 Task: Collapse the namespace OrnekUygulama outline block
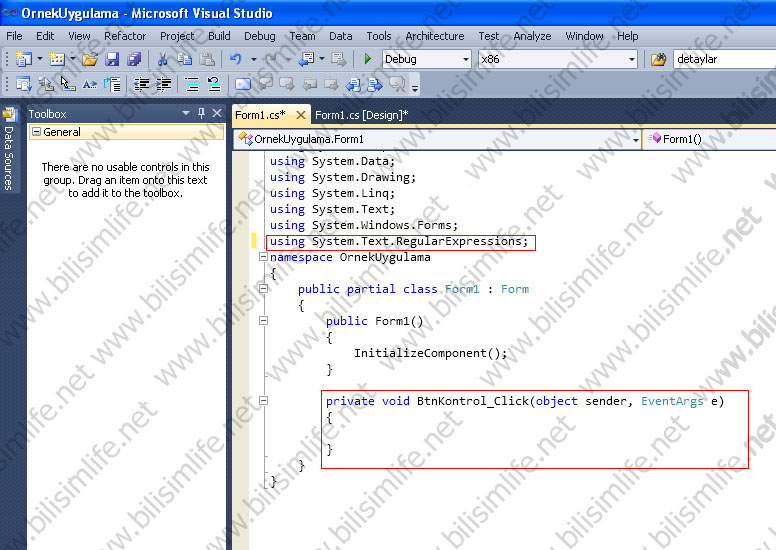pyautogui.click(x=263, y=257)
